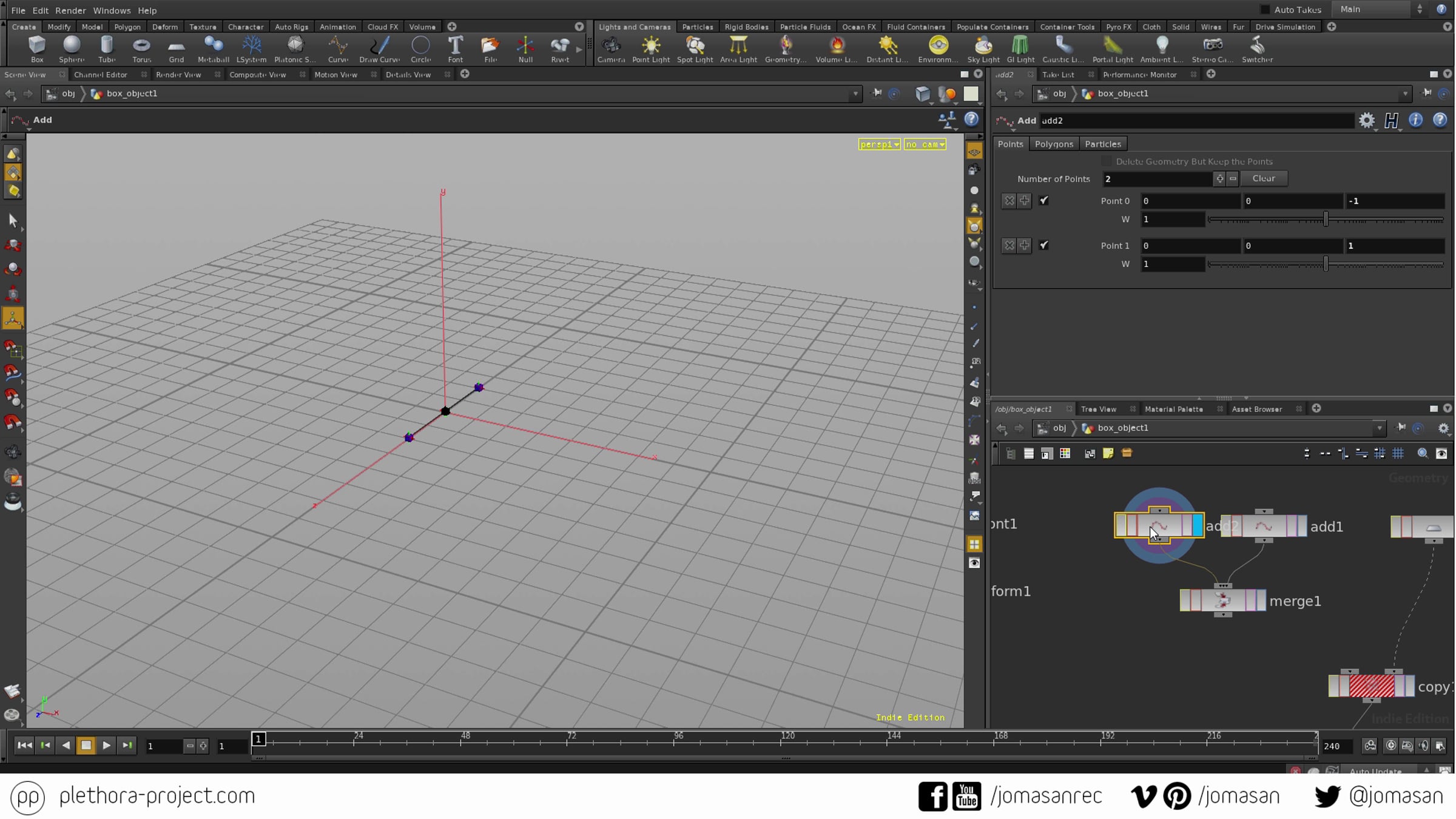Enable Point 0 checkbox
Viewport: 1456px width, 819px height.
tap(1043, 201)
